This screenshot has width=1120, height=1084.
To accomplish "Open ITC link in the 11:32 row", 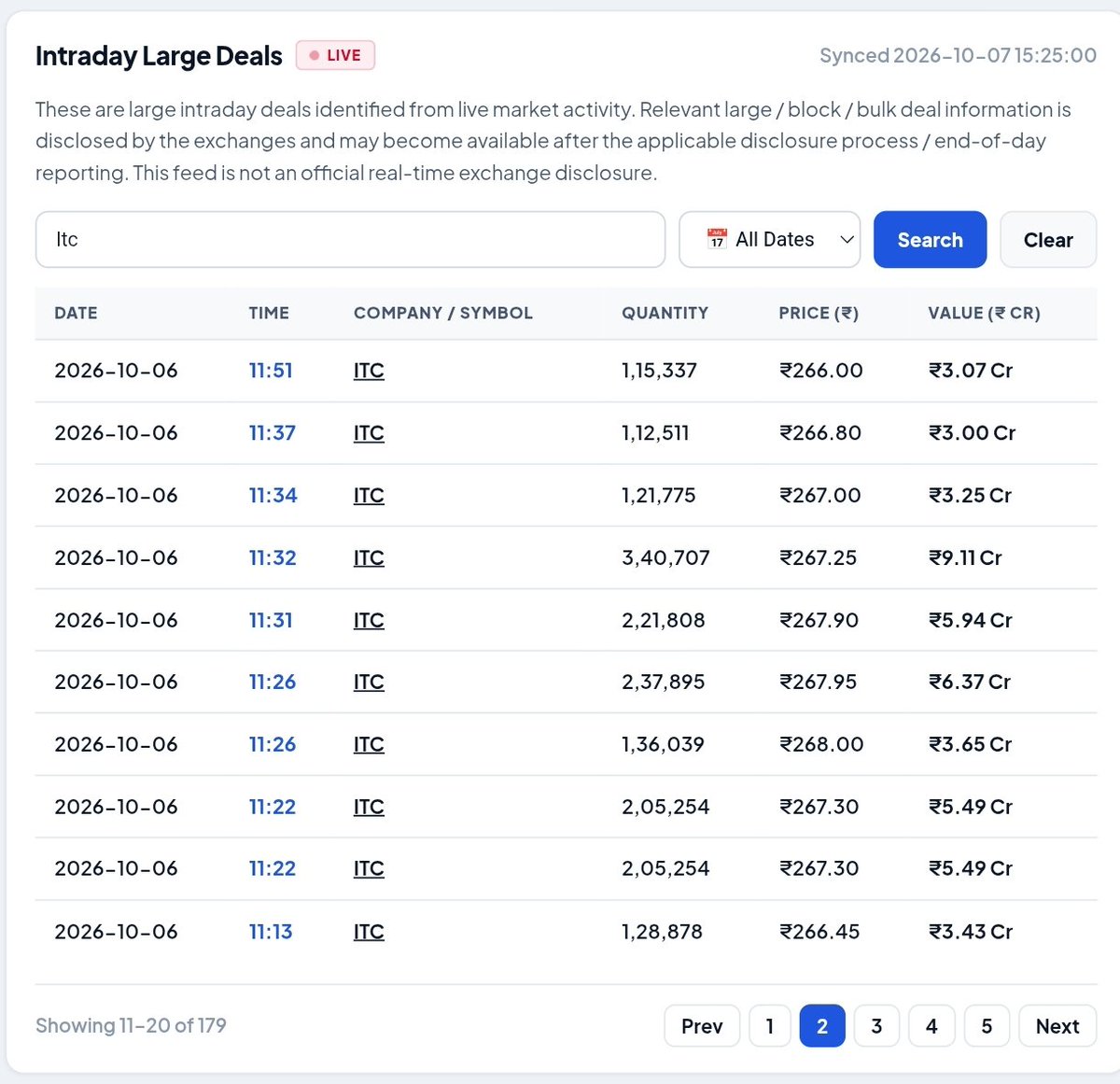I will pos(369,558).
